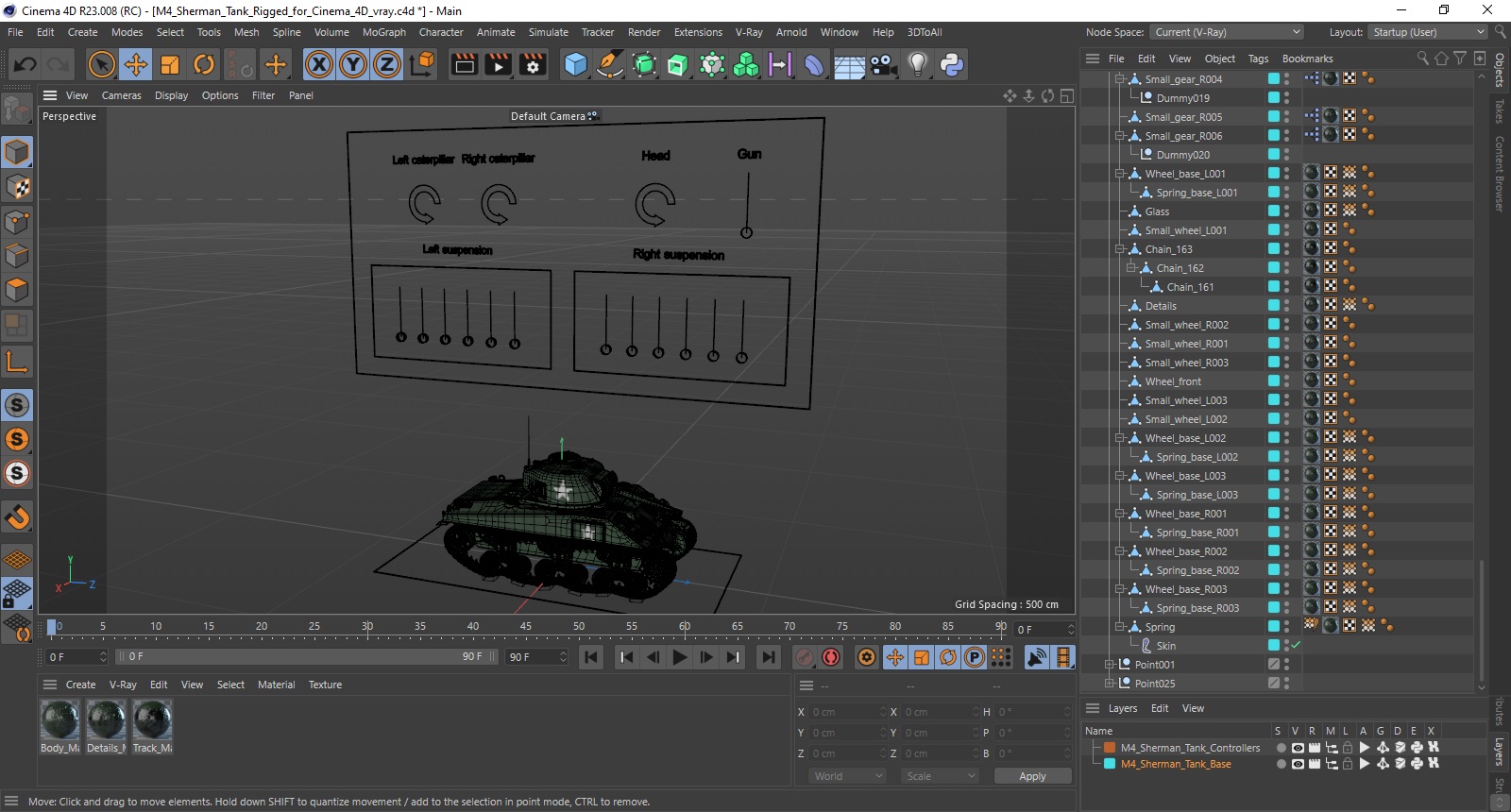This screenshot has height=812, width=1511.
Task: Open the MoGraph menu
Action: (x=384, y=32)
